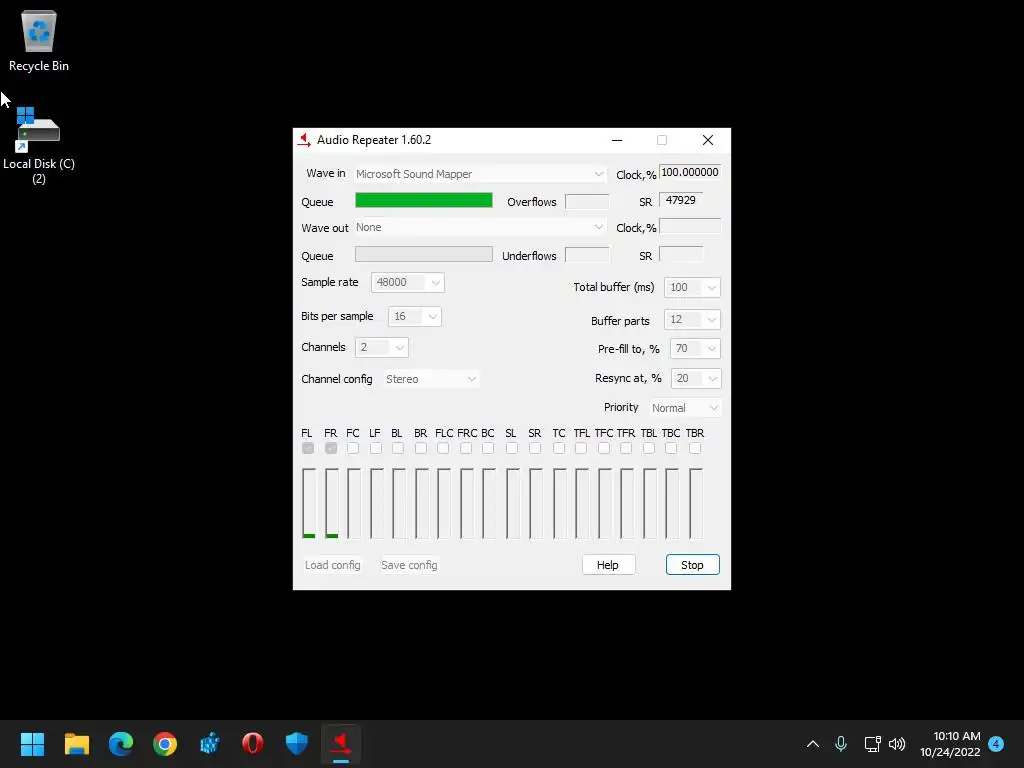The width and height of the screenshot is (1024, 768).
Task: Enable the SL channel checkbox
Action: pyautogui.click(x=512, y=448)
